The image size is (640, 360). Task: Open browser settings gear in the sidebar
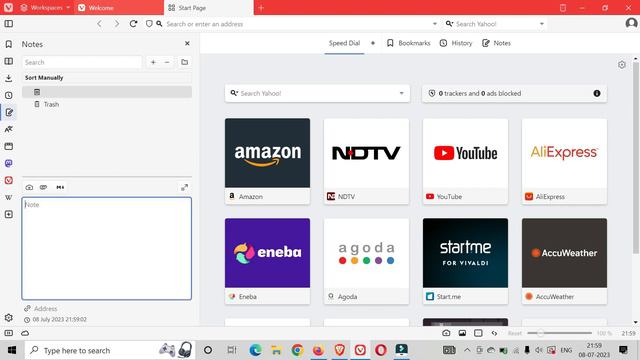9,318
